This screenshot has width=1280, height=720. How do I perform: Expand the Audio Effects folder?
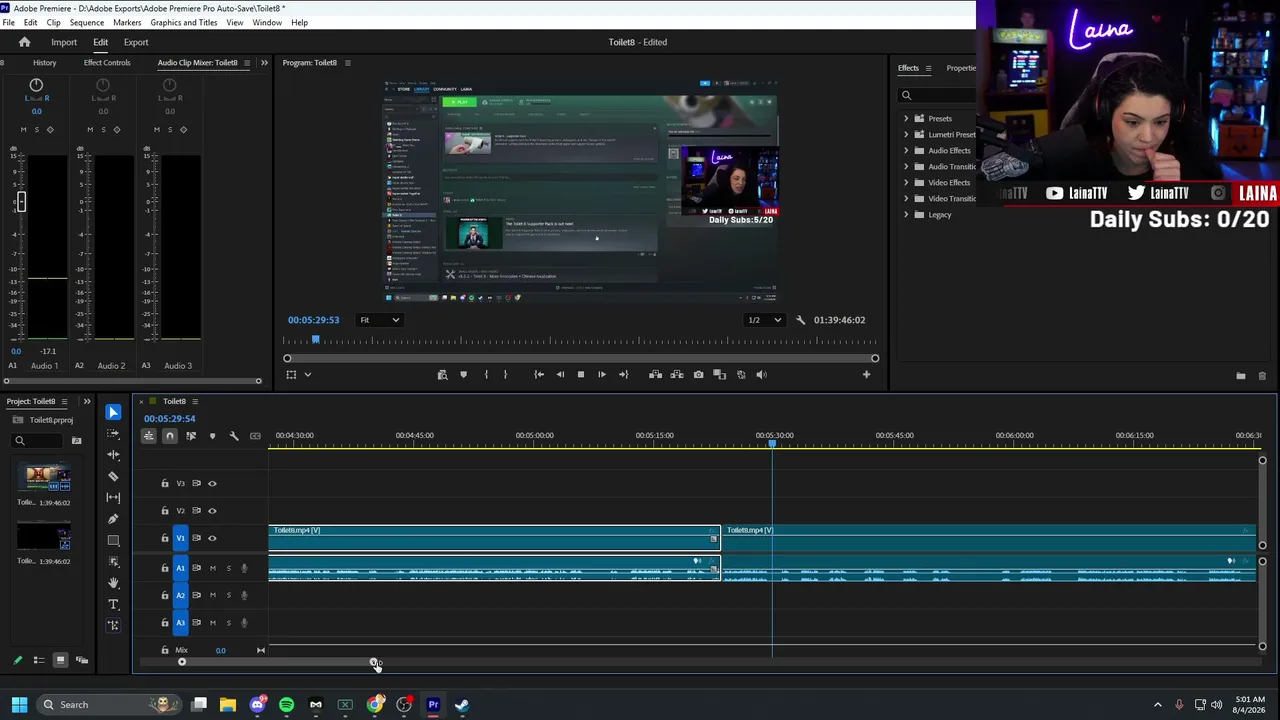906,150
